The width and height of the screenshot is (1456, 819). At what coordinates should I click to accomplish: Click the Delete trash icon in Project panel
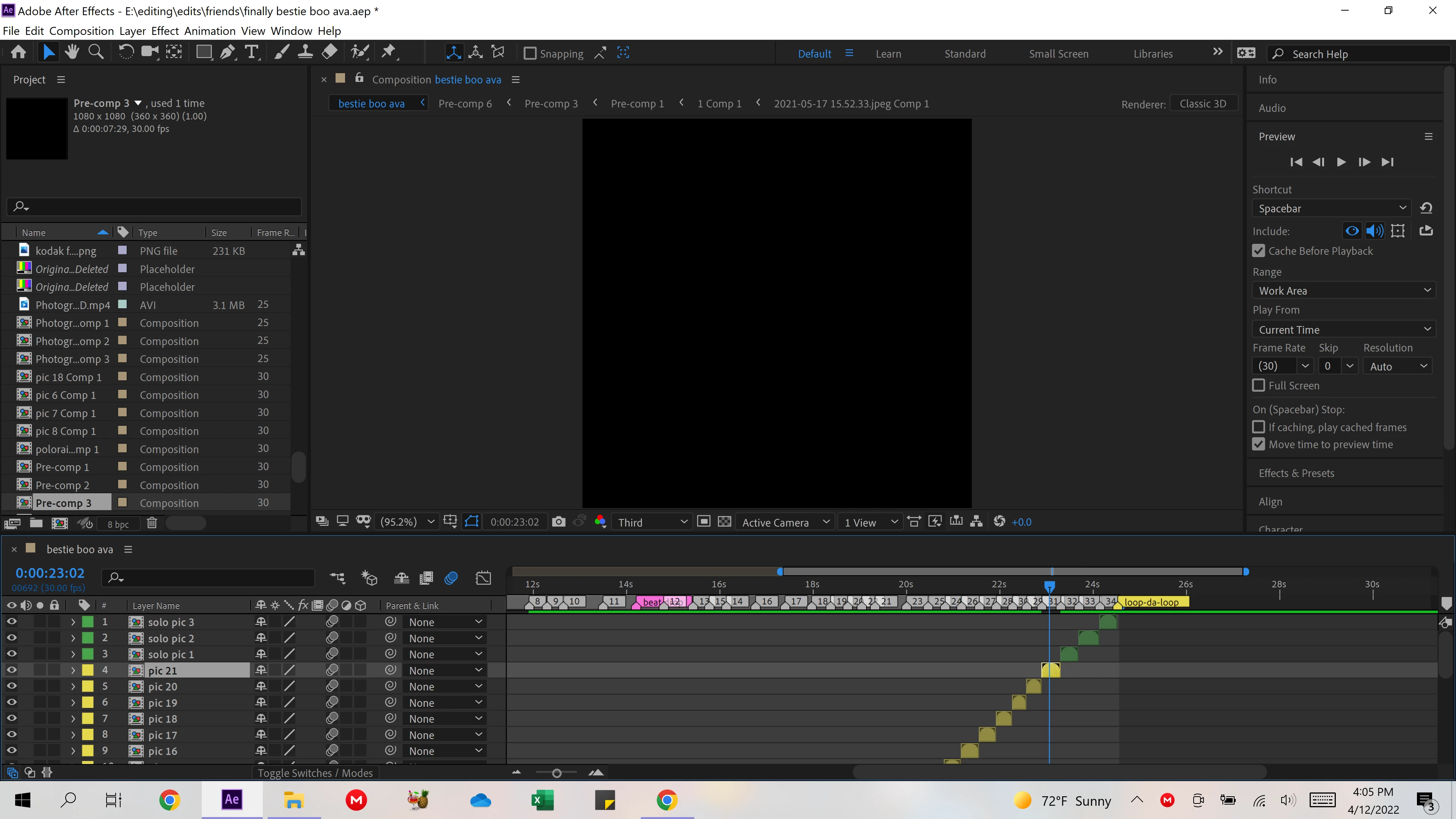coord(152,523)
